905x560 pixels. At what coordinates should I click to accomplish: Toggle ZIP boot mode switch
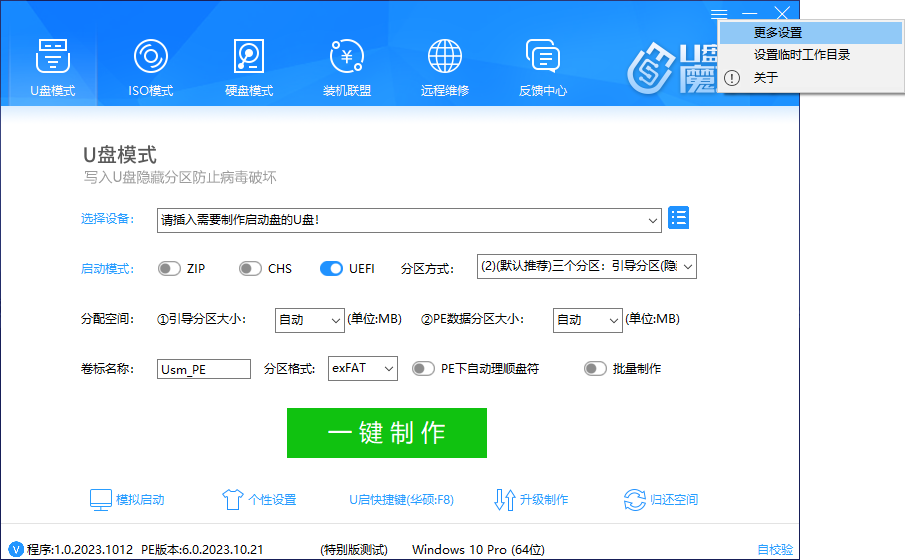tap(169, 268)
